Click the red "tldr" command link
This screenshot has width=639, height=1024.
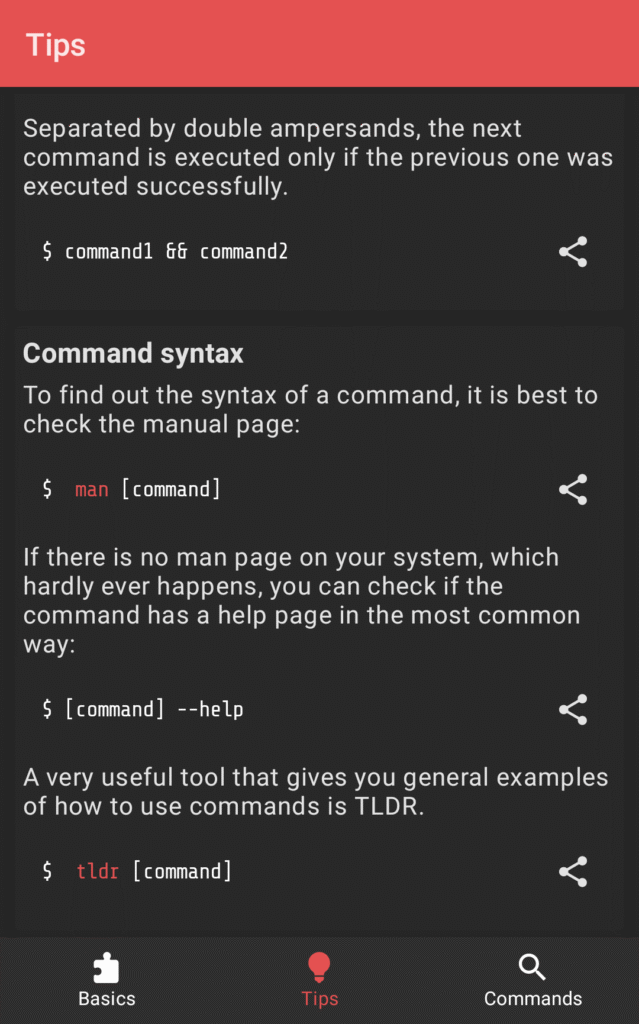tap(97, 872)
